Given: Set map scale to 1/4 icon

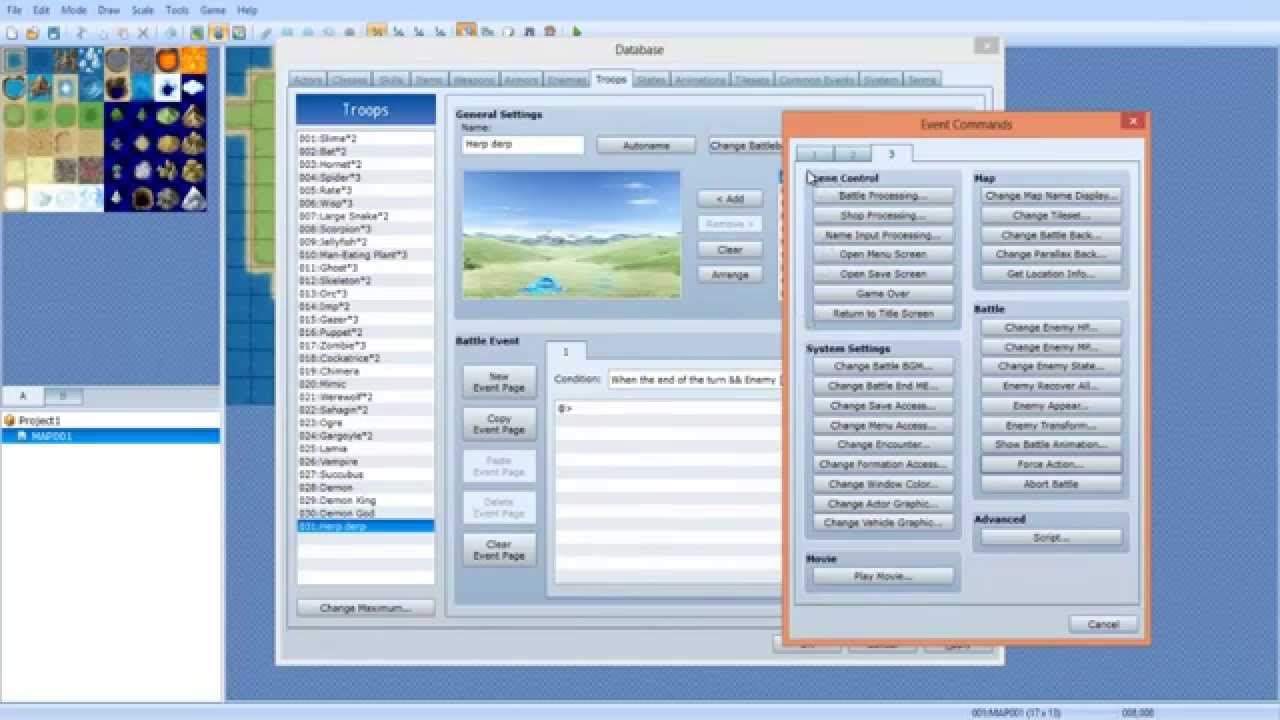Looking at the screenshot, I should 419,33.
